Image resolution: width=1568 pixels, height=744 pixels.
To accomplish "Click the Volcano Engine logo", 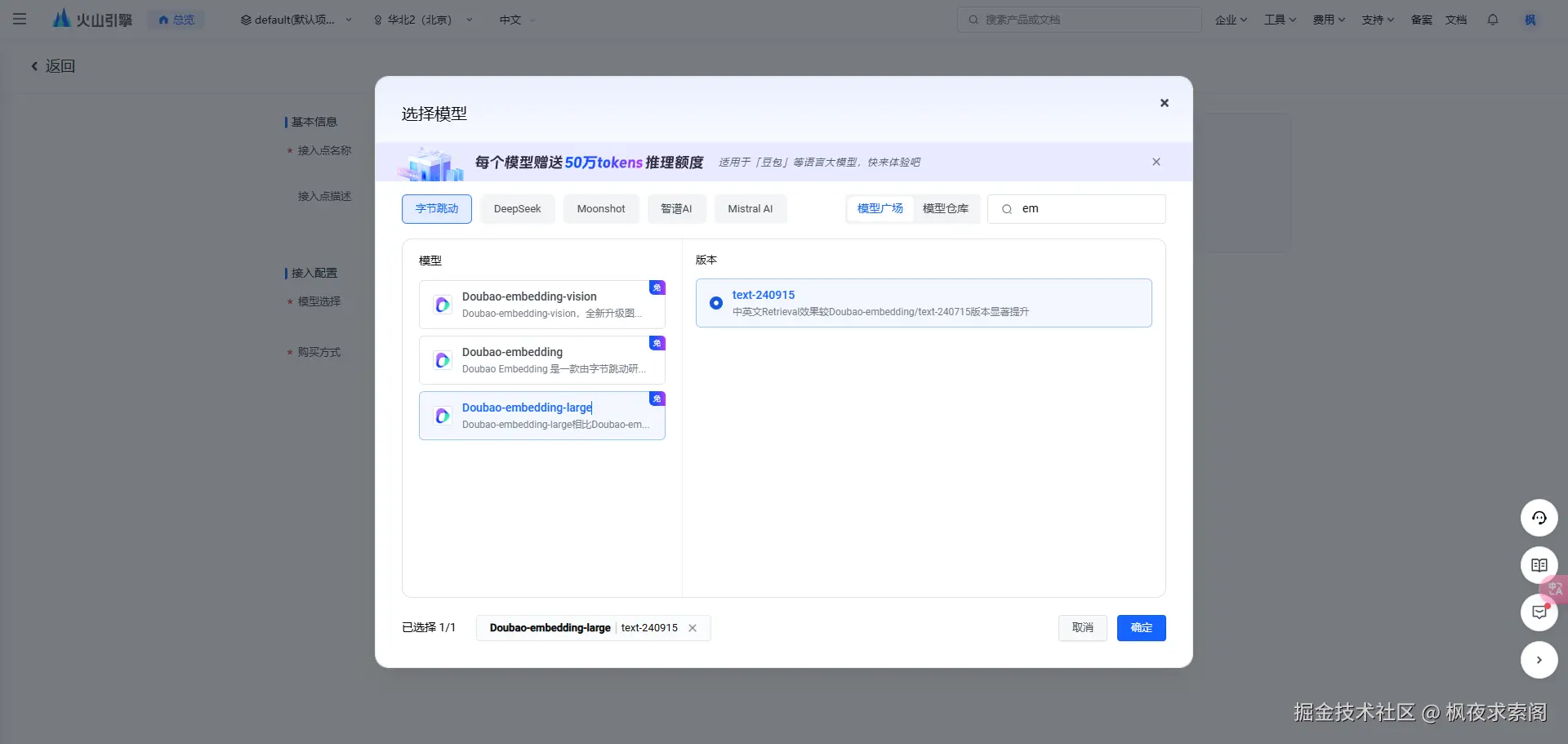I will pyautogui.click(x=92, y=20).
